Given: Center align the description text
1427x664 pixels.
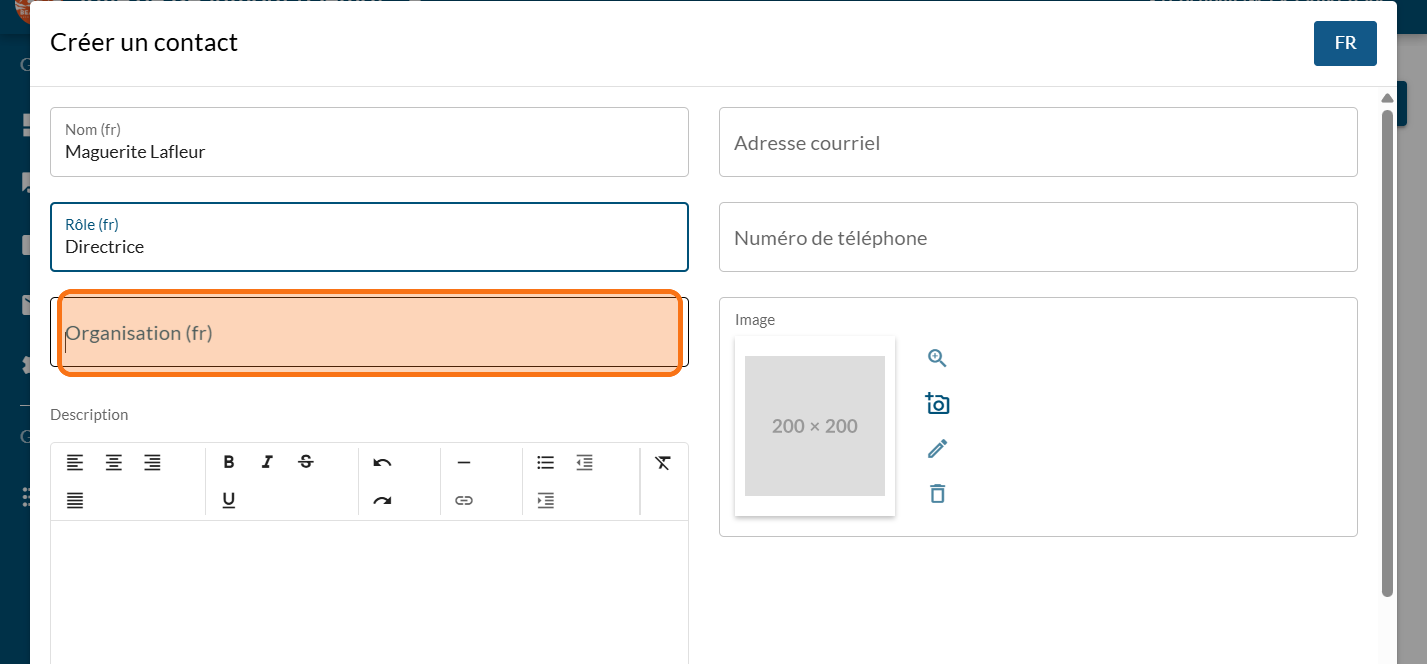Looking at the screenshot, I should pyautogui.click(x=114, y=463).
